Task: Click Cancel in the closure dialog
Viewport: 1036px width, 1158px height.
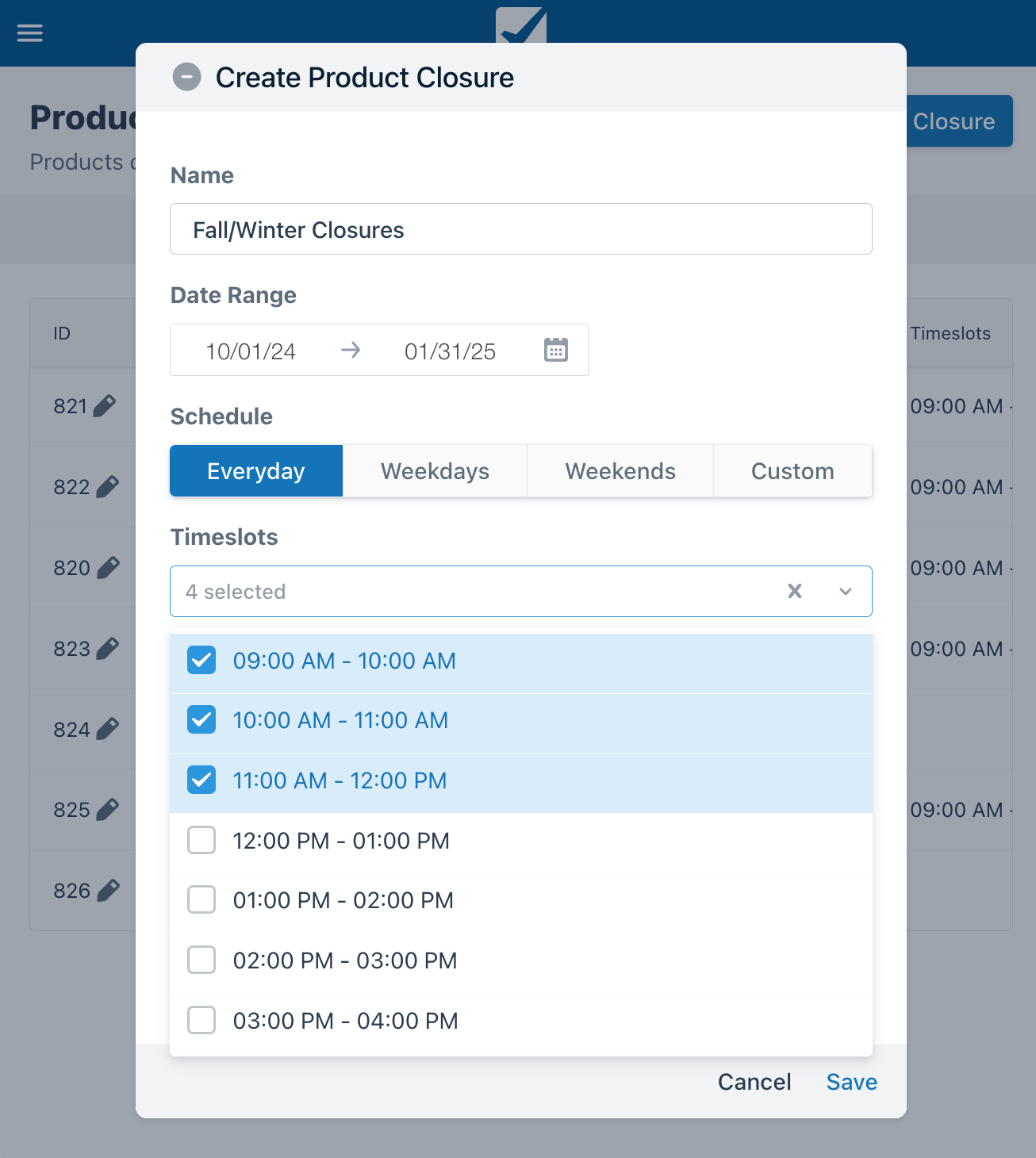Action: 754,1082
